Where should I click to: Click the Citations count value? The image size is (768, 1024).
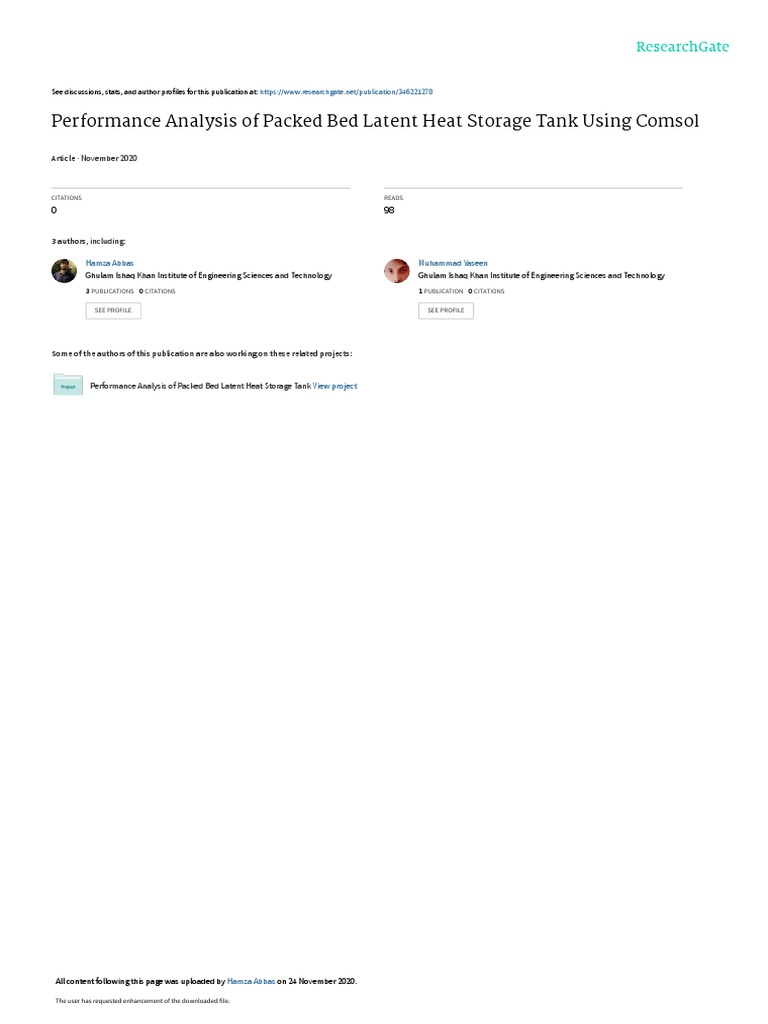pyautogui.click(x=54, y=210)
